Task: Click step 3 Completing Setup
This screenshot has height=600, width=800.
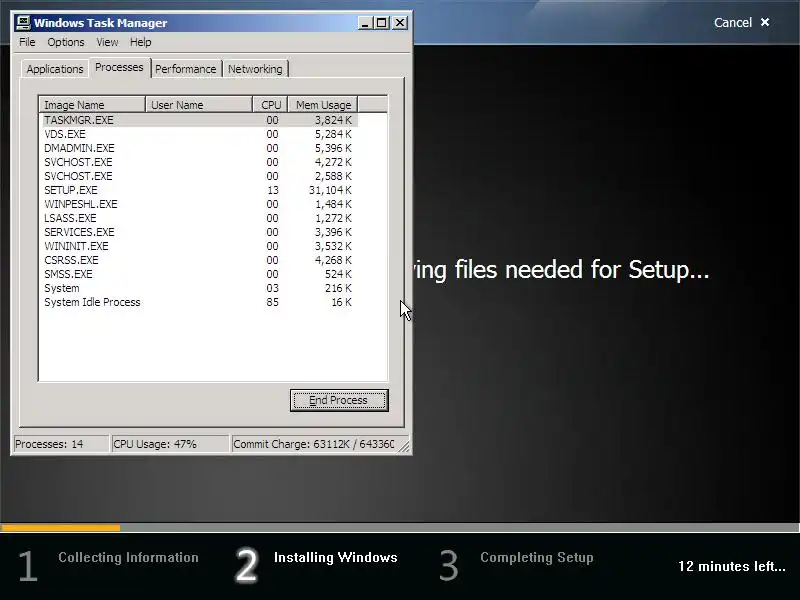Action: point(516,565)
